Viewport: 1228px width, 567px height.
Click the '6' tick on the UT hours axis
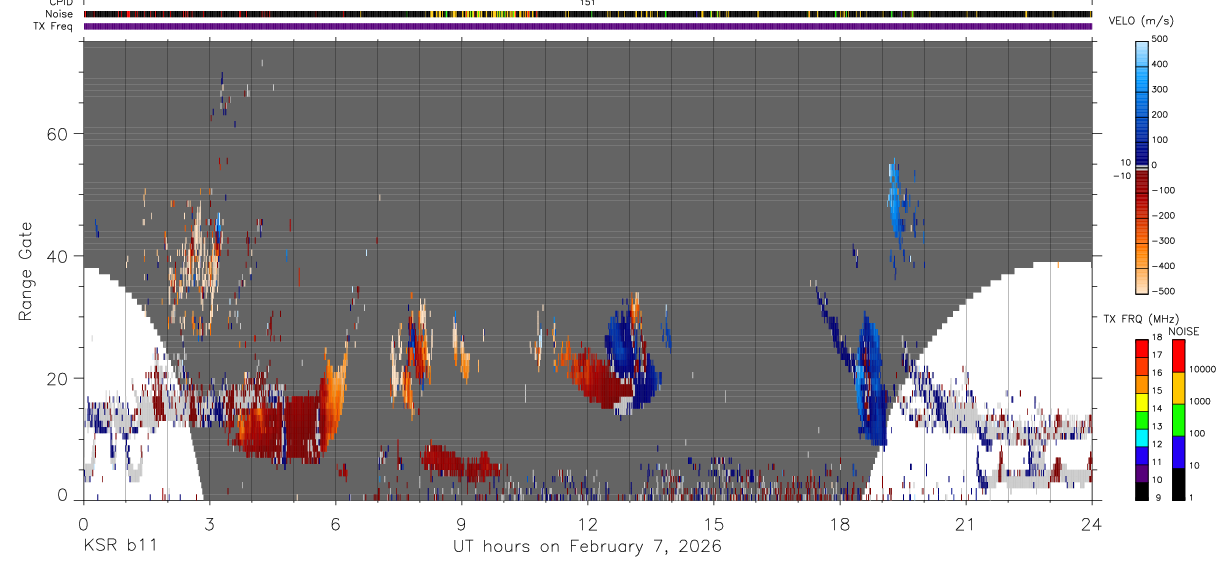(336, 524)
